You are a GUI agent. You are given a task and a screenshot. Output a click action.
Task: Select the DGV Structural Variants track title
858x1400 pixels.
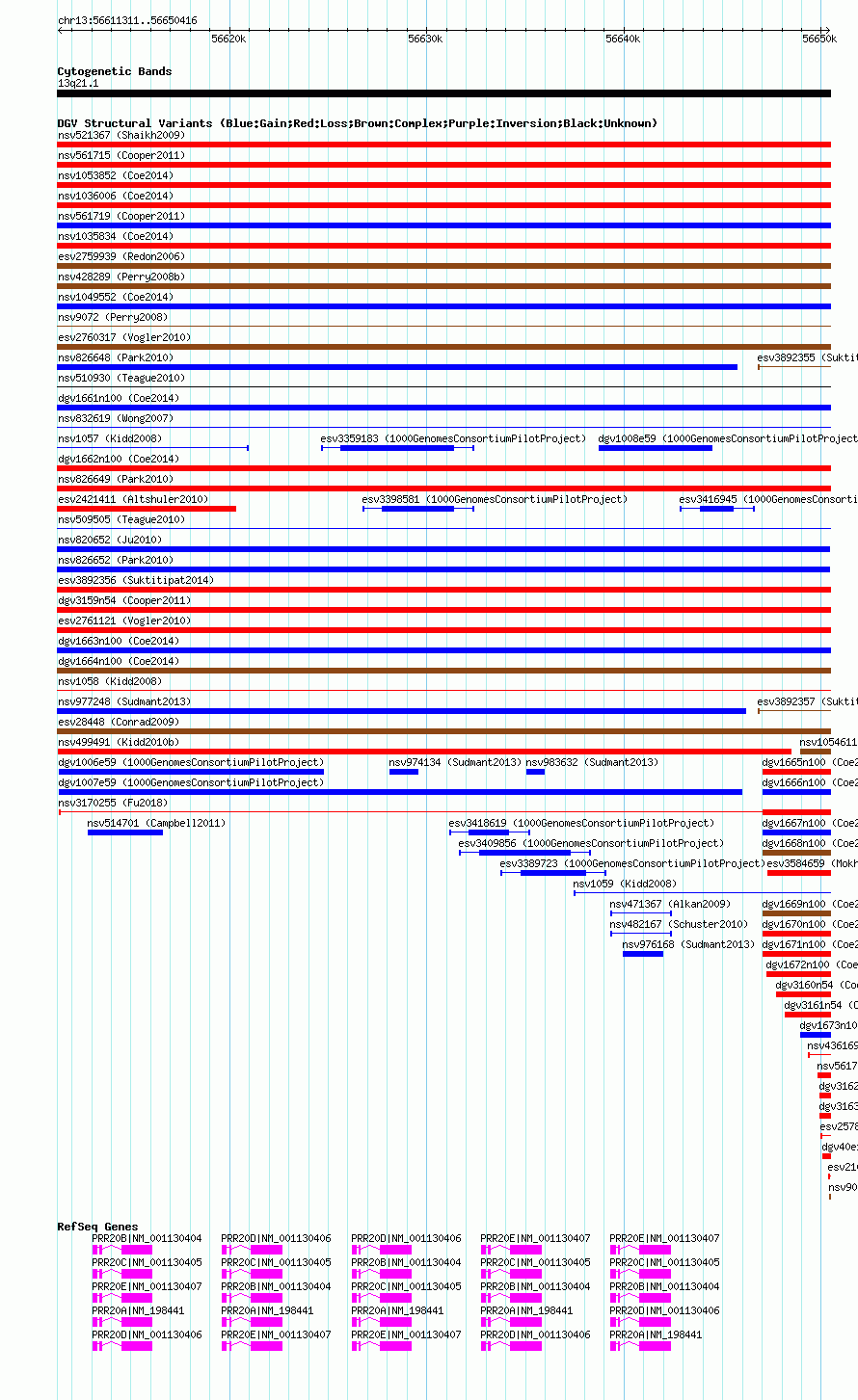[358, 123]
